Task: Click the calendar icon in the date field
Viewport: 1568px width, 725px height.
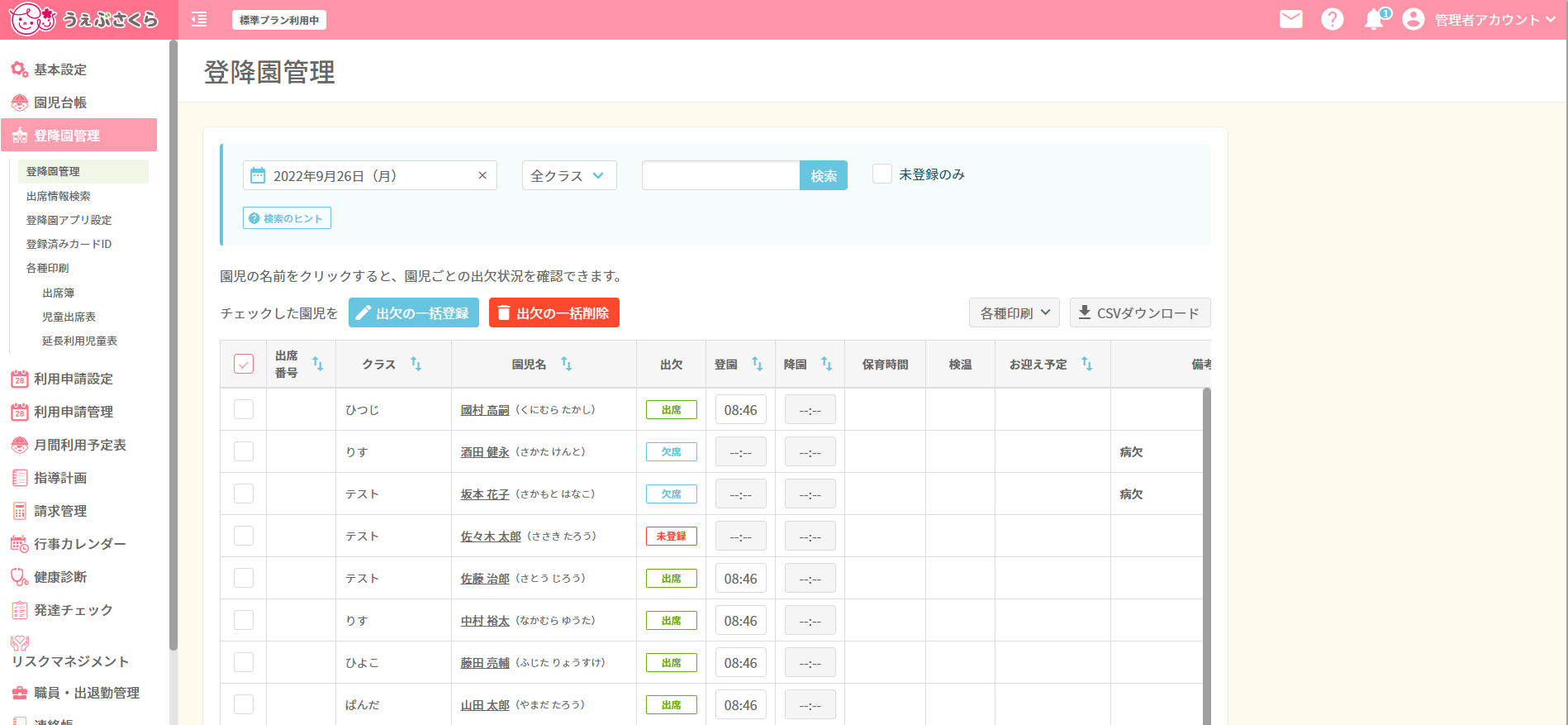Action: pyautogui.click(x=258, y=175)
